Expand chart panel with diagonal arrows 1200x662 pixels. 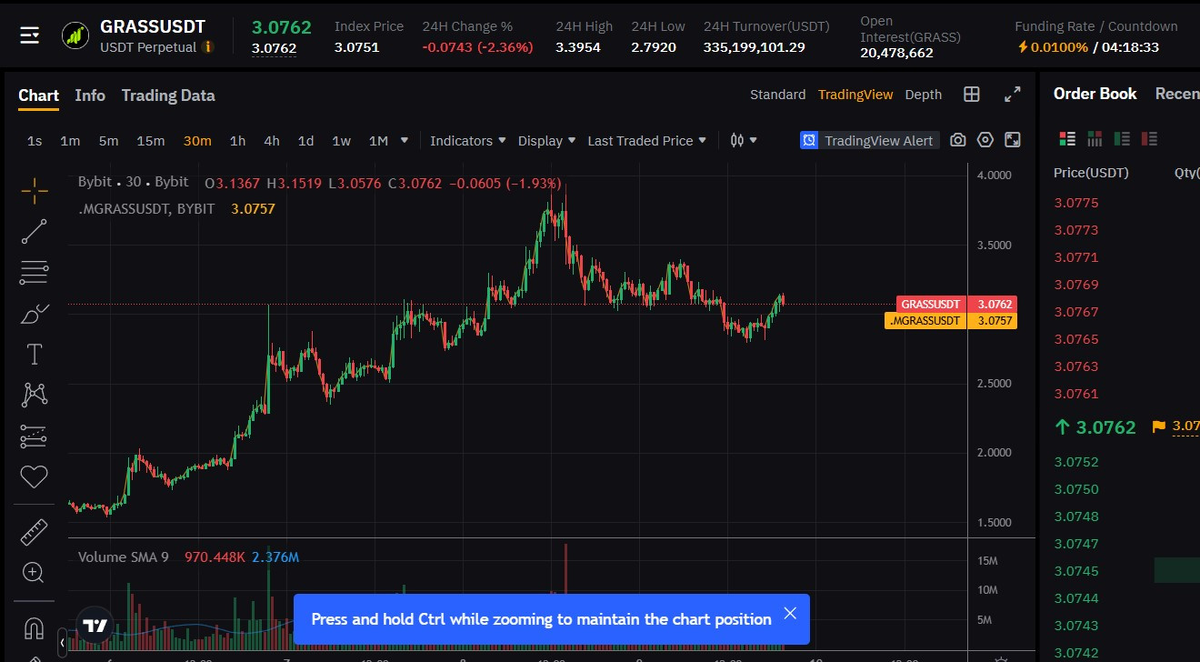click(1012, 94)
